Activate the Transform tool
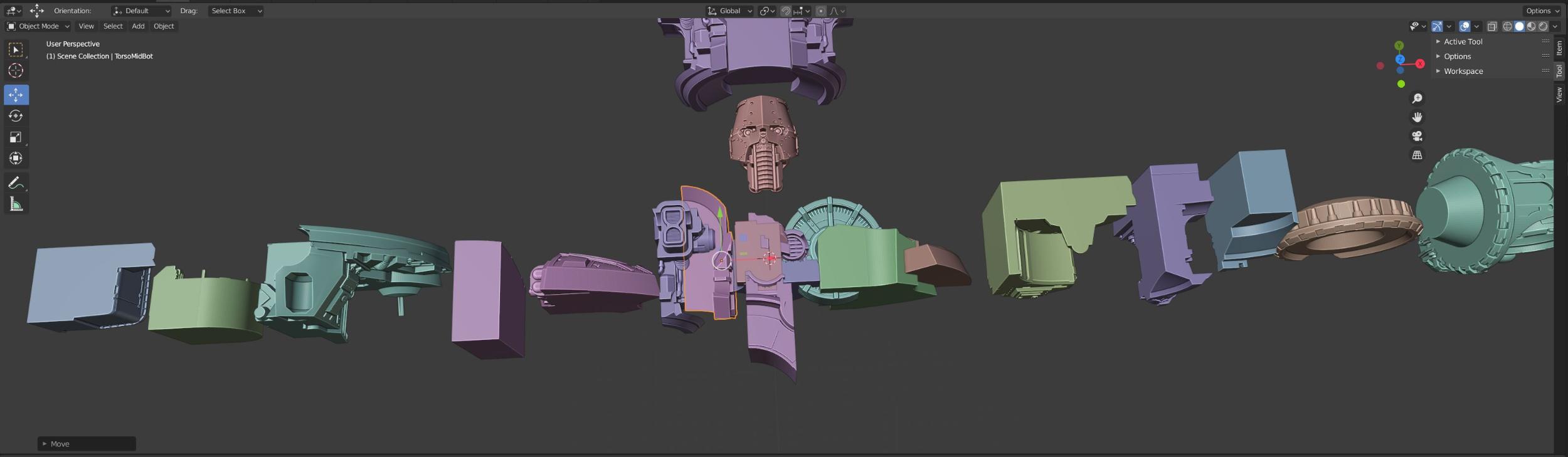The image size is (1568, 457). (16, 159)
